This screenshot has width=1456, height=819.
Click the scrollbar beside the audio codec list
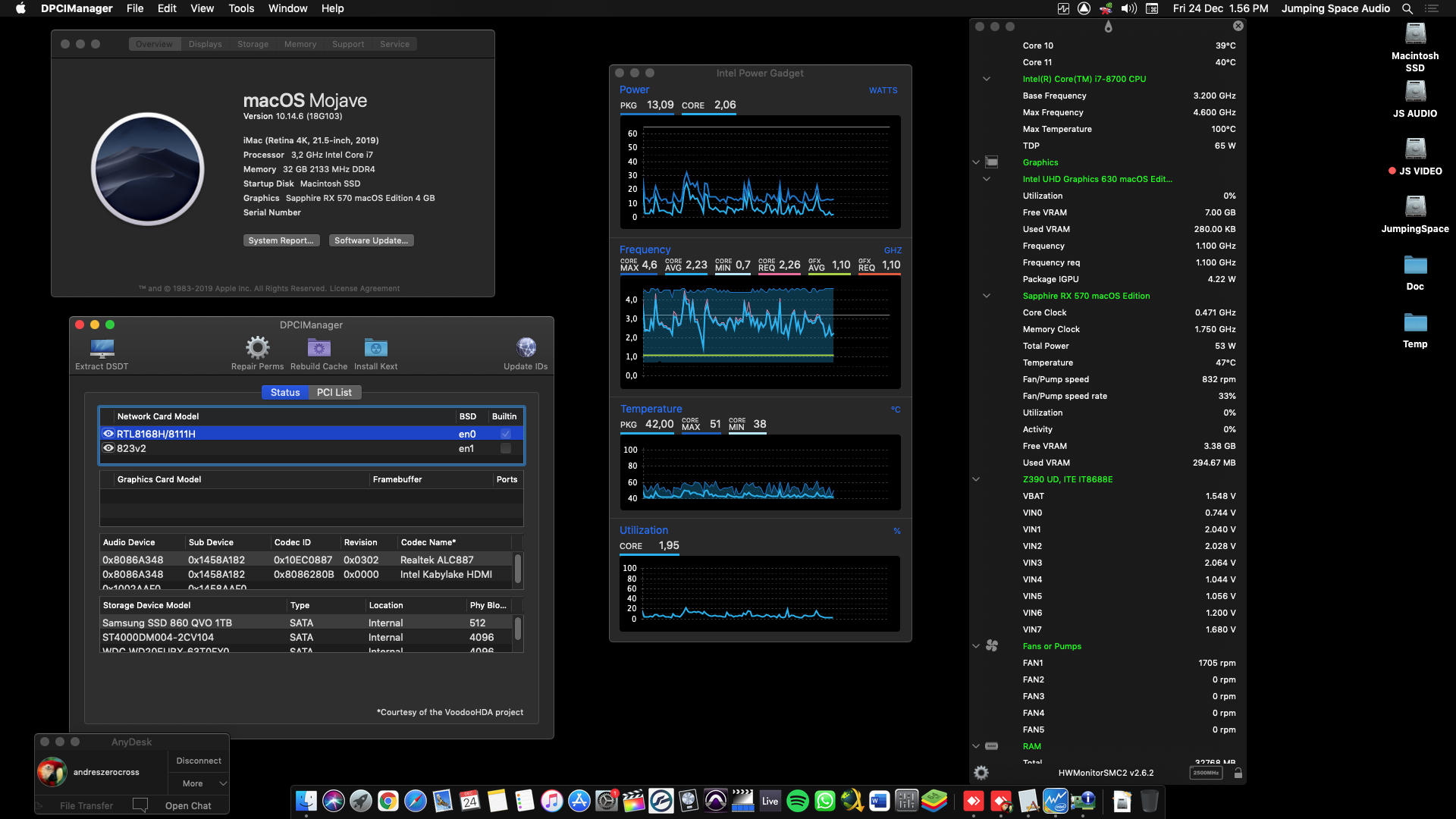coord(518,569)
